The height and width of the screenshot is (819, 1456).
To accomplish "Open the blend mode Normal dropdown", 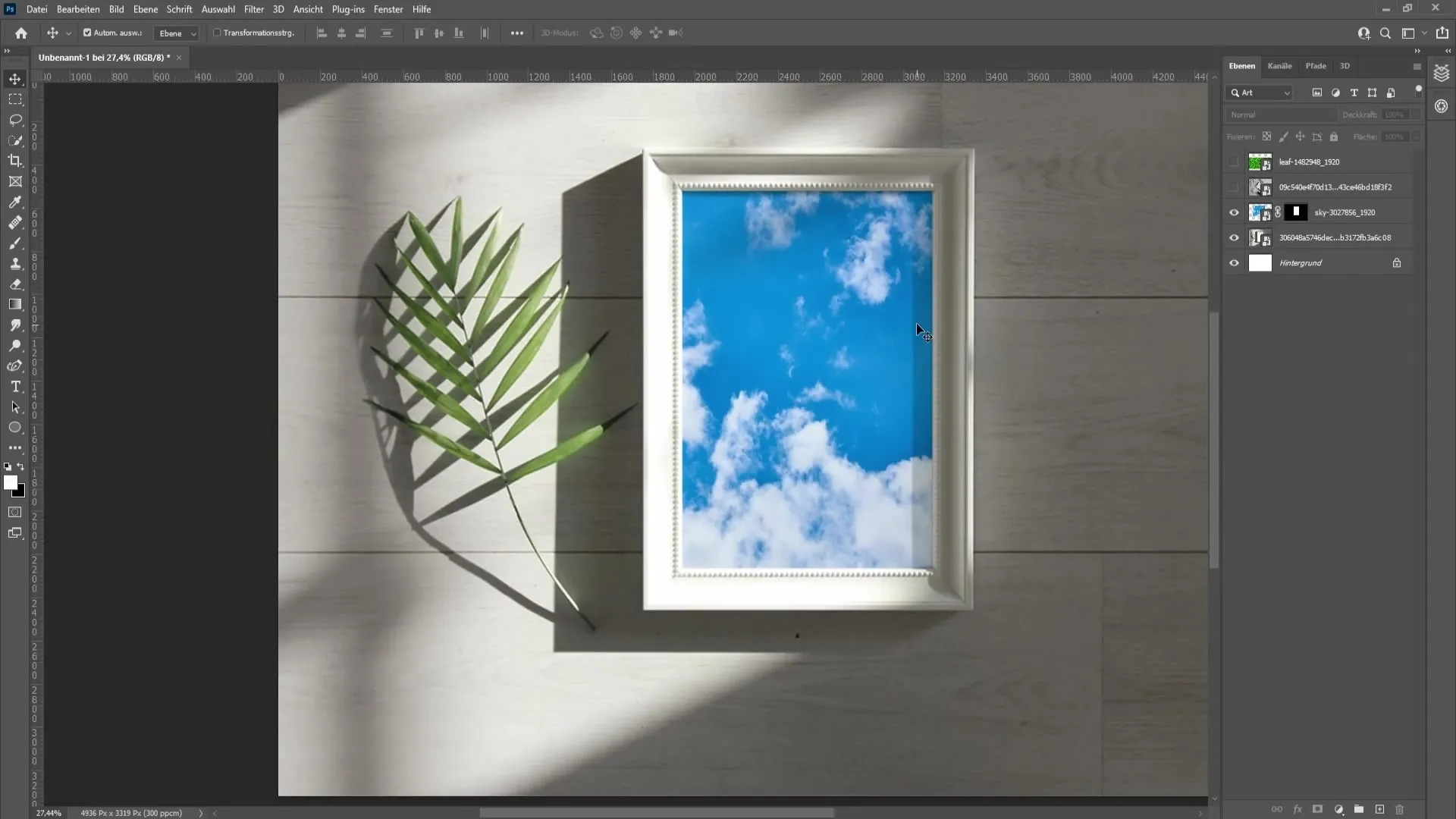I will click(1281, 115).
